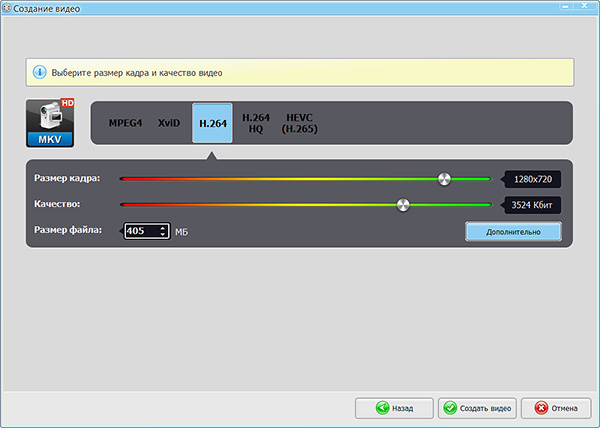Click the Размер файла label
This screenshot has width=600, height=428.
click(68, 230)
